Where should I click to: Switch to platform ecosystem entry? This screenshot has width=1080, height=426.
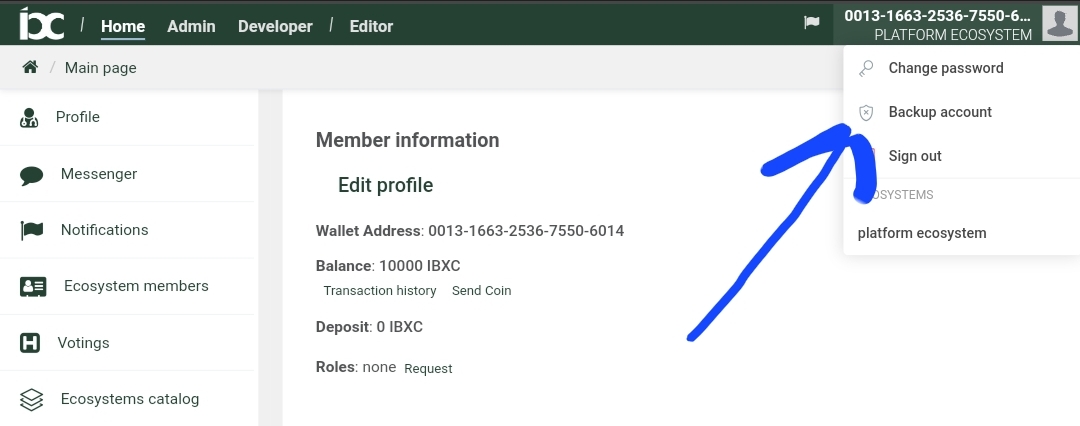click(922, 233)
